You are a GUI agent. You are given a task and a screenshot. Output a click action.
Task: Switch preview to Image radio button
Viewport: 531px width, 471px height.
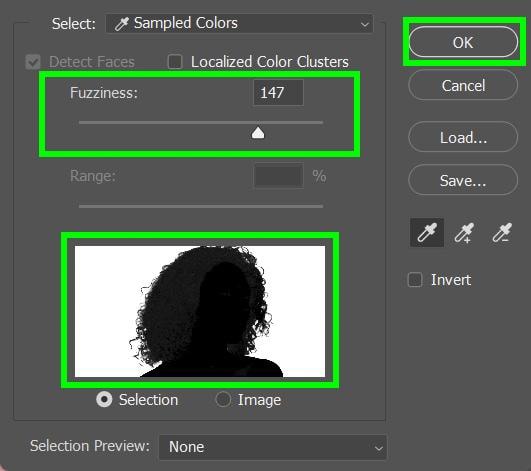(223, 400)
